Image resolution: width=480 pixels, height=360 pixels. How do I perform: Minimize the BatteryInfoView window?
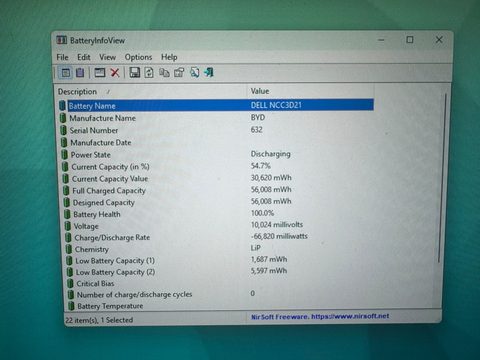pos(381,40)
